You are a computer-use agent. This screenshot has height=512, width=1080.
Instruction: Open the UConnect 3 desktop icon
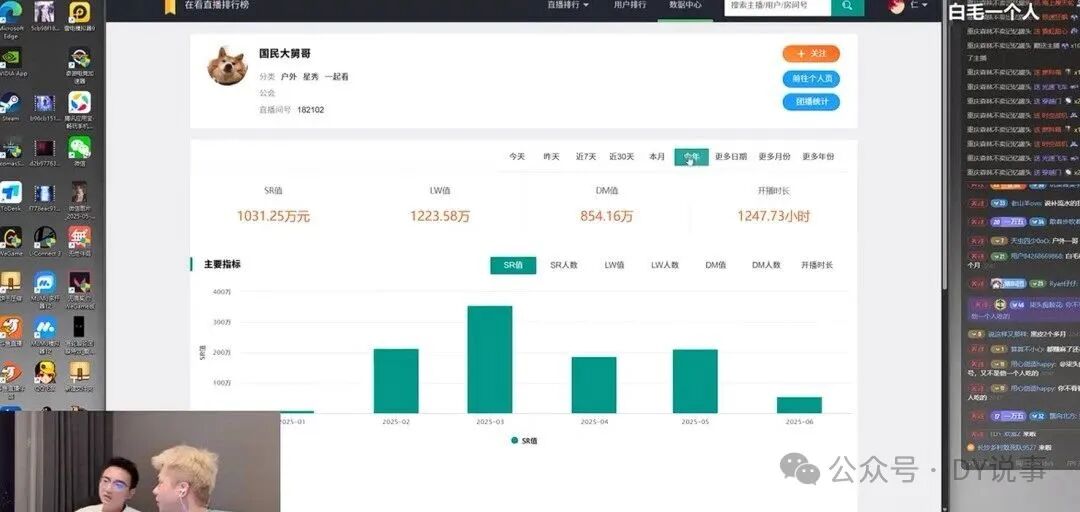pos(45,237)
